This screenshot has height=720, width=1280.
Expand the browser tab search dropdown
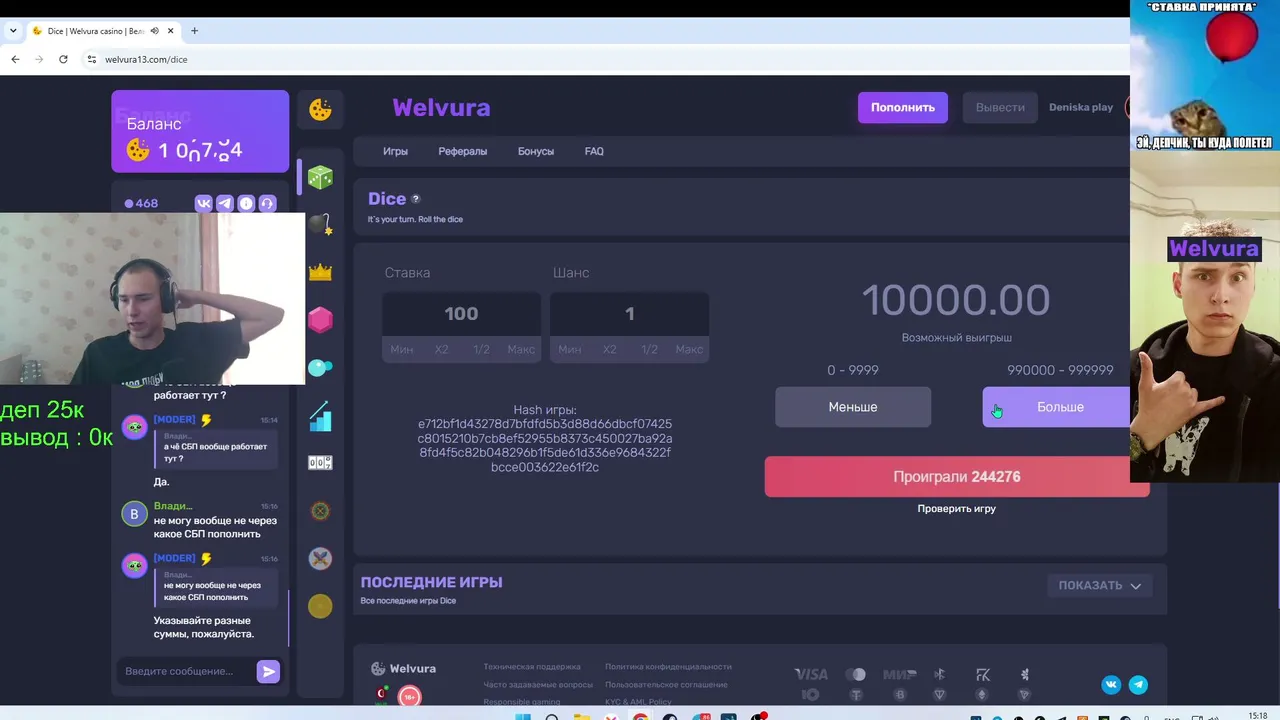tap(13, 31)
